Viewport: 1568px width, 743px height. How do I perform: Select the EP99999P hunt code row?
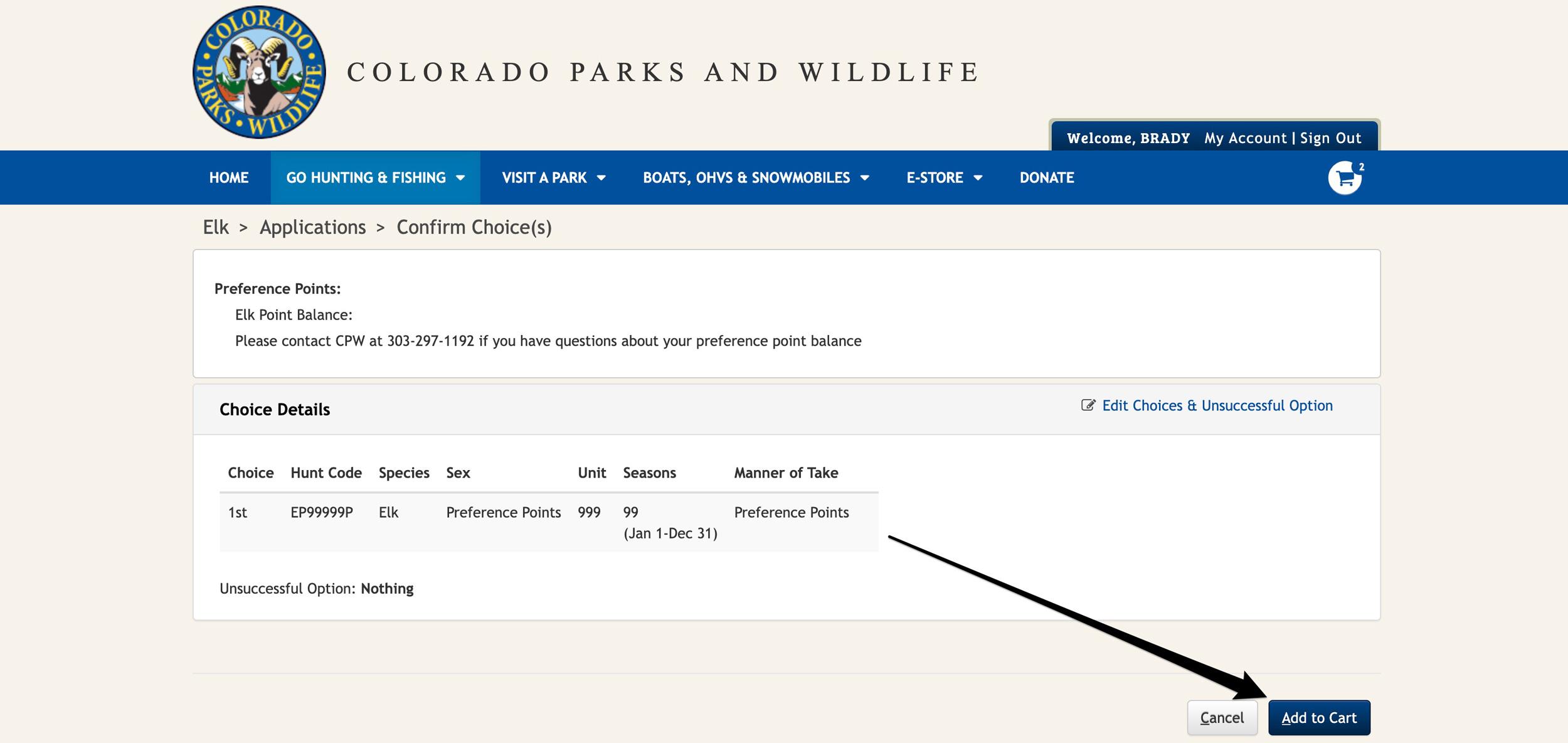322,512
